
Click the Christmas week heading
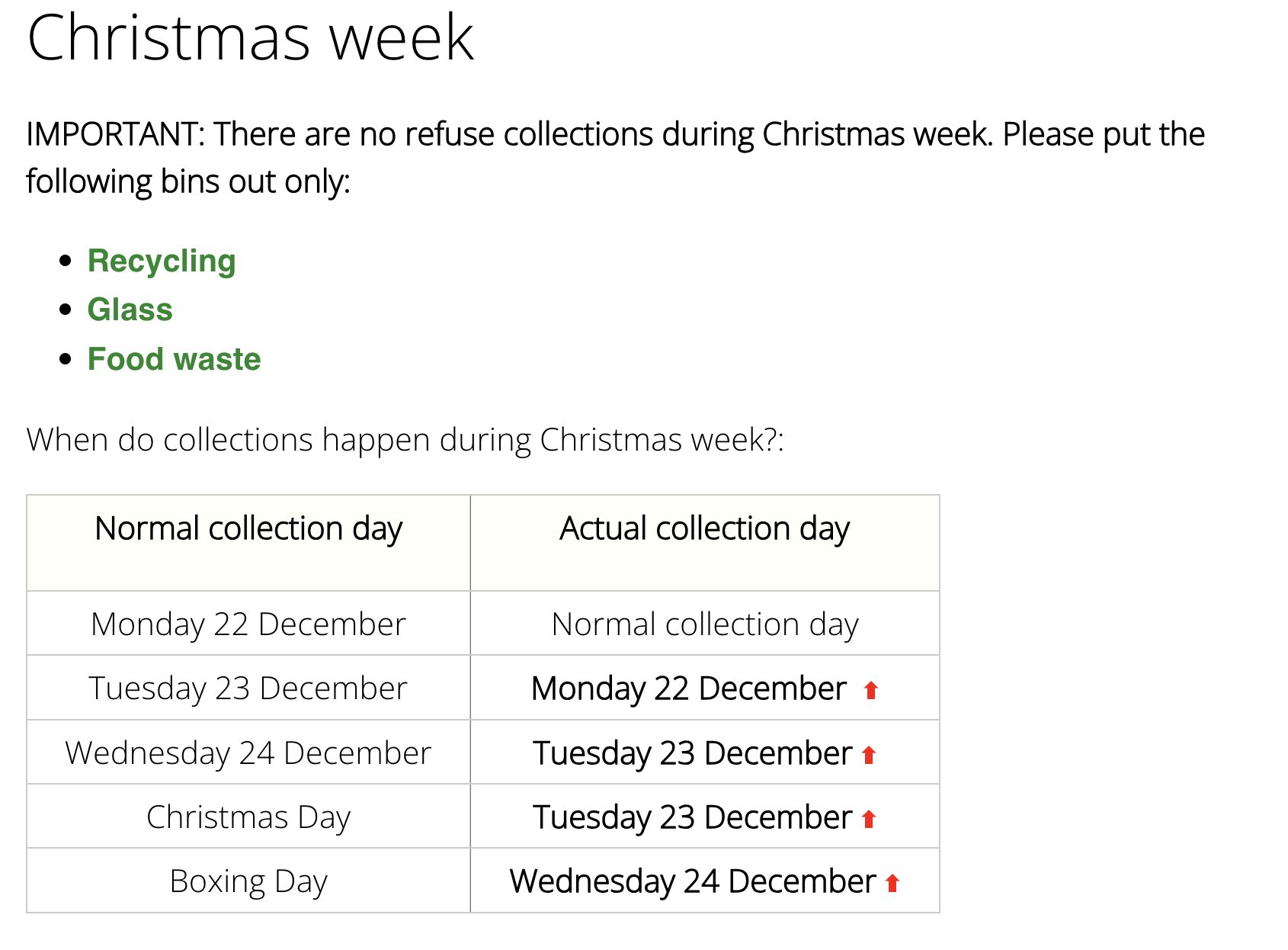251,37
